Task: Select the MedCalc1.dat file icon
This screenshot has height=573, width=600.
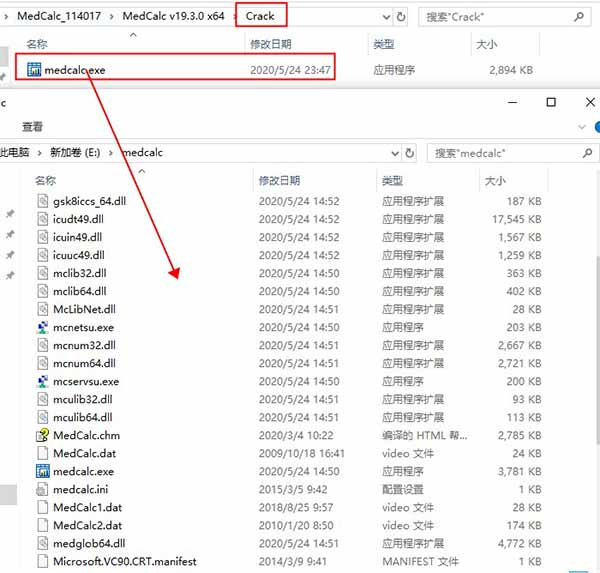Action: 42,507
